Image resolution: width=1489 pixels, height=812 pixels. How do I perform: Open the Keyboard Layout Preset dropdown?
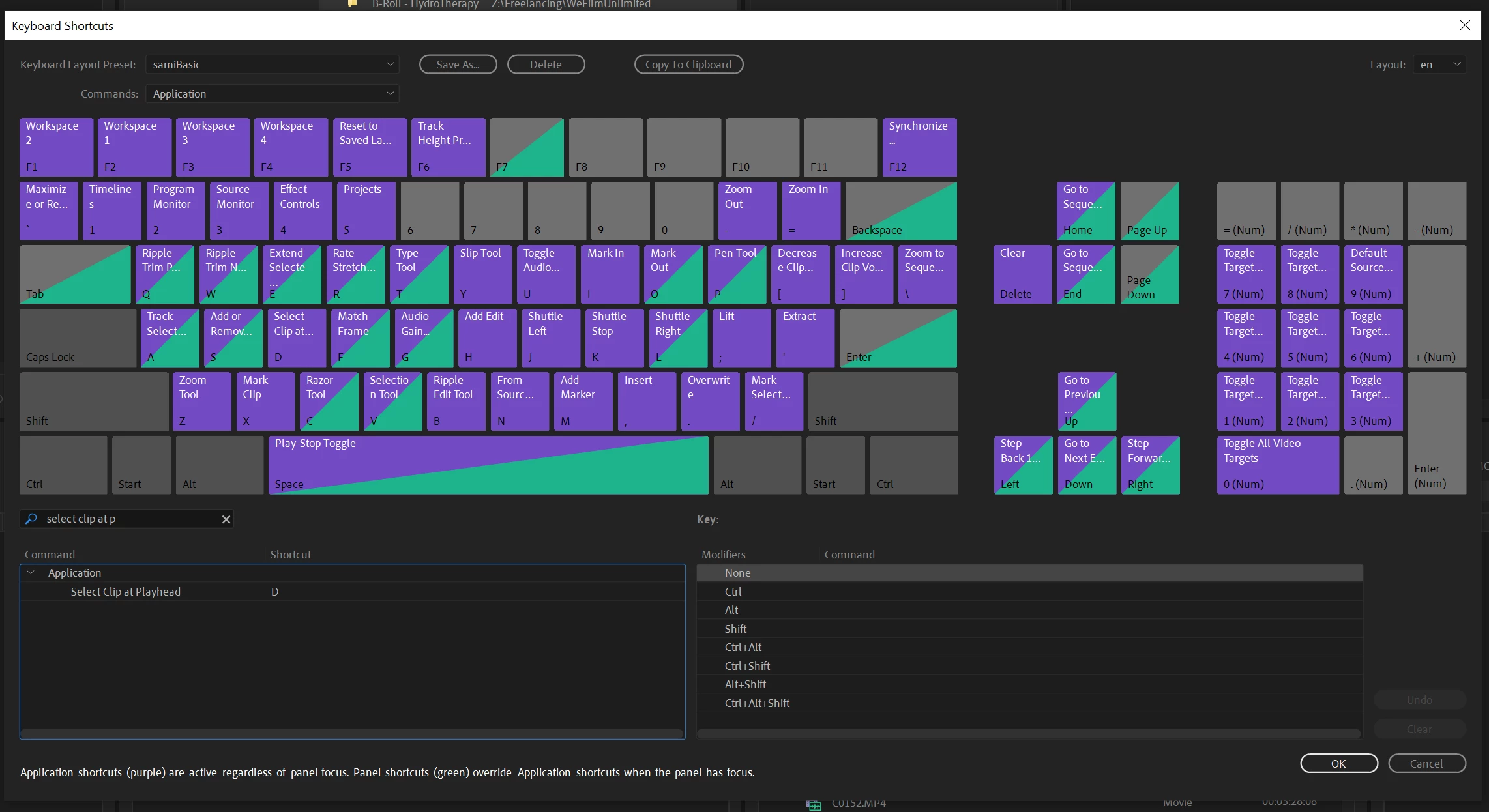(272, 65)
